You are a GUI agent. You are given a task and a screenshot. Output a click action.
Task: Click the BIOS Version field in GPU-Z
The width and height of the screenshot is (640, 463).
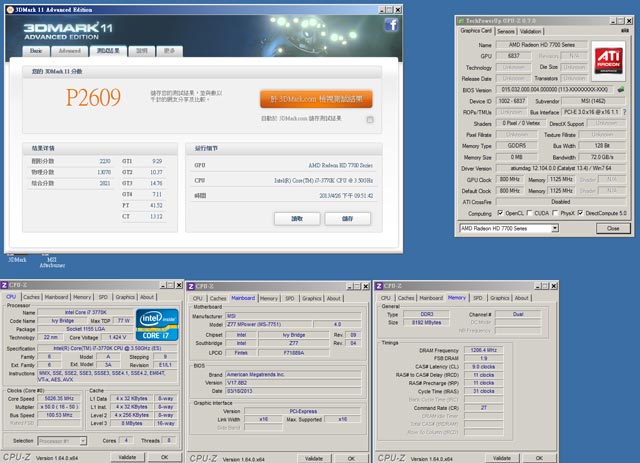[x=554, y=89]
